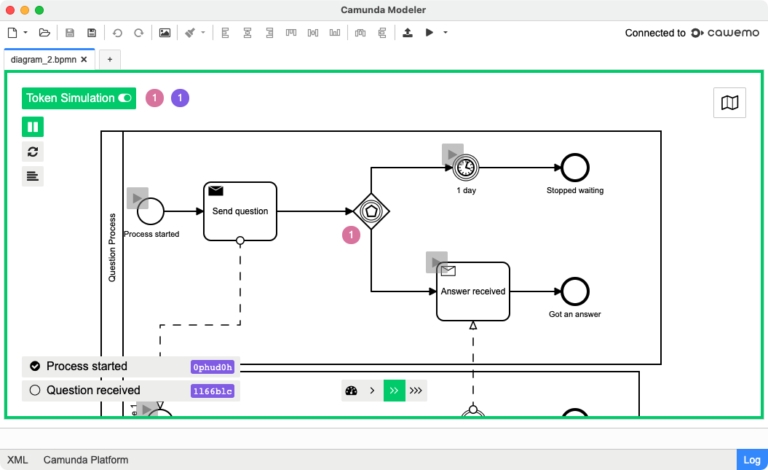Align selected elements to the left
The height and width of the screenshot is (470, 768).
pos(225,33)
